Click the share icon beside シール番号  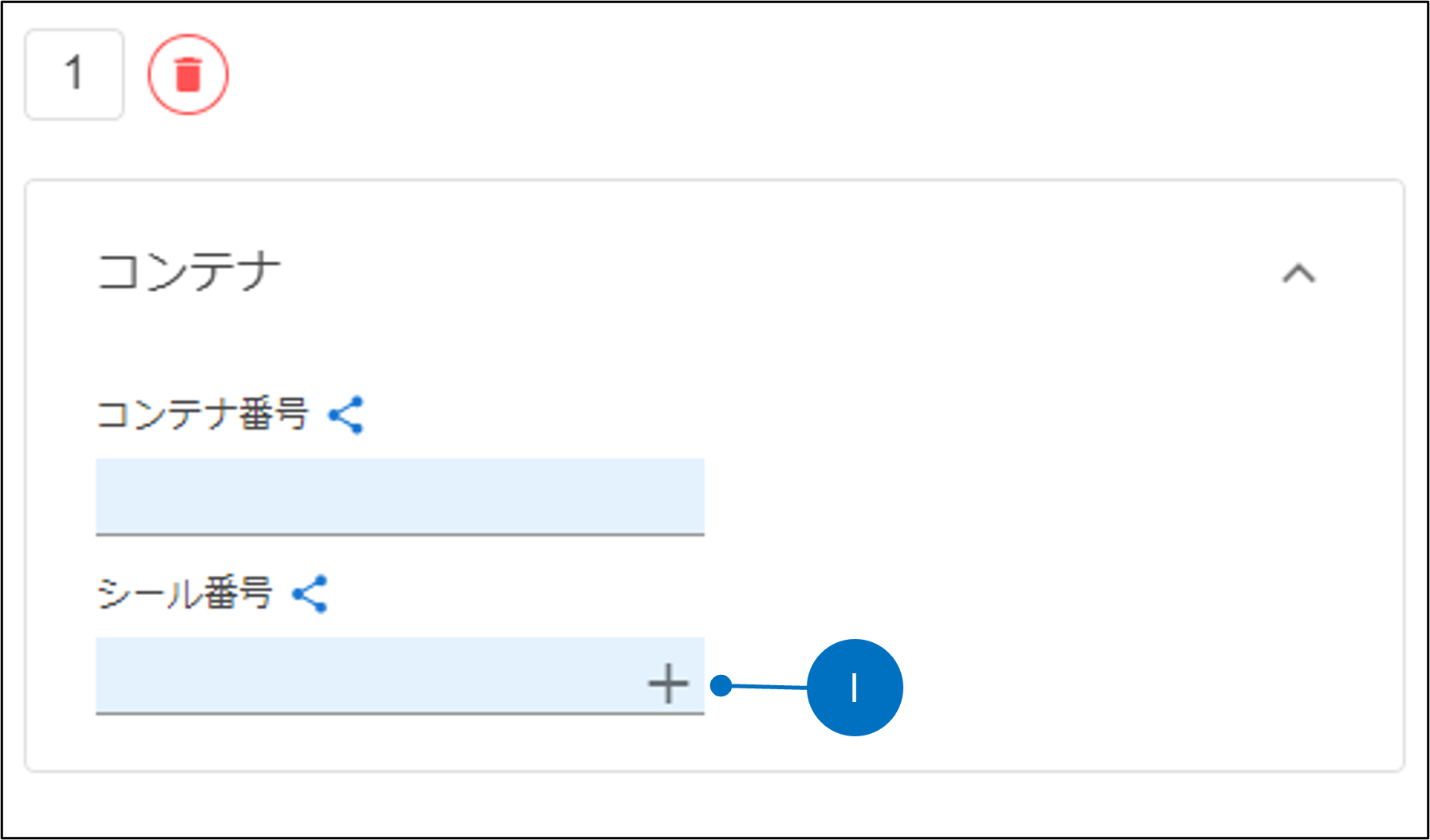click(310, 594)
